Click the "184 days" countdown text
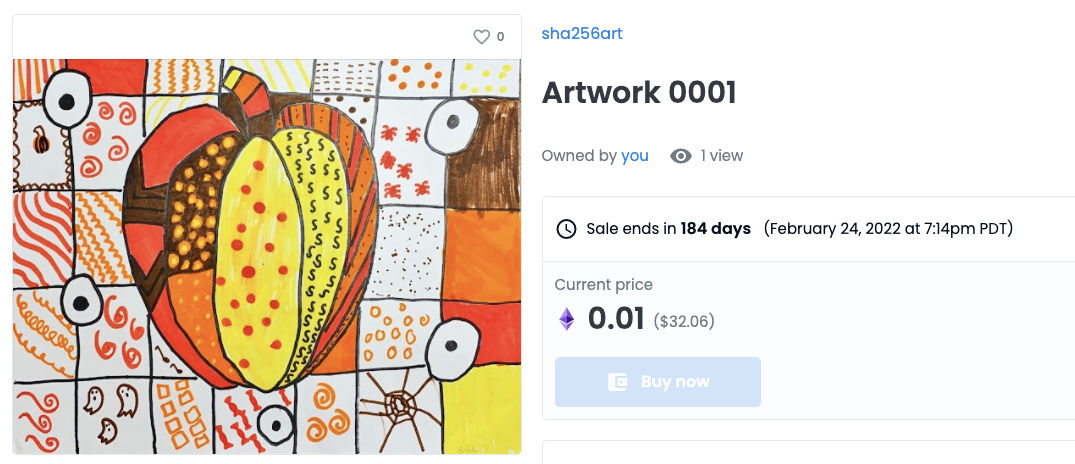This screenshot has width=1075, height=464. (715, 229)
